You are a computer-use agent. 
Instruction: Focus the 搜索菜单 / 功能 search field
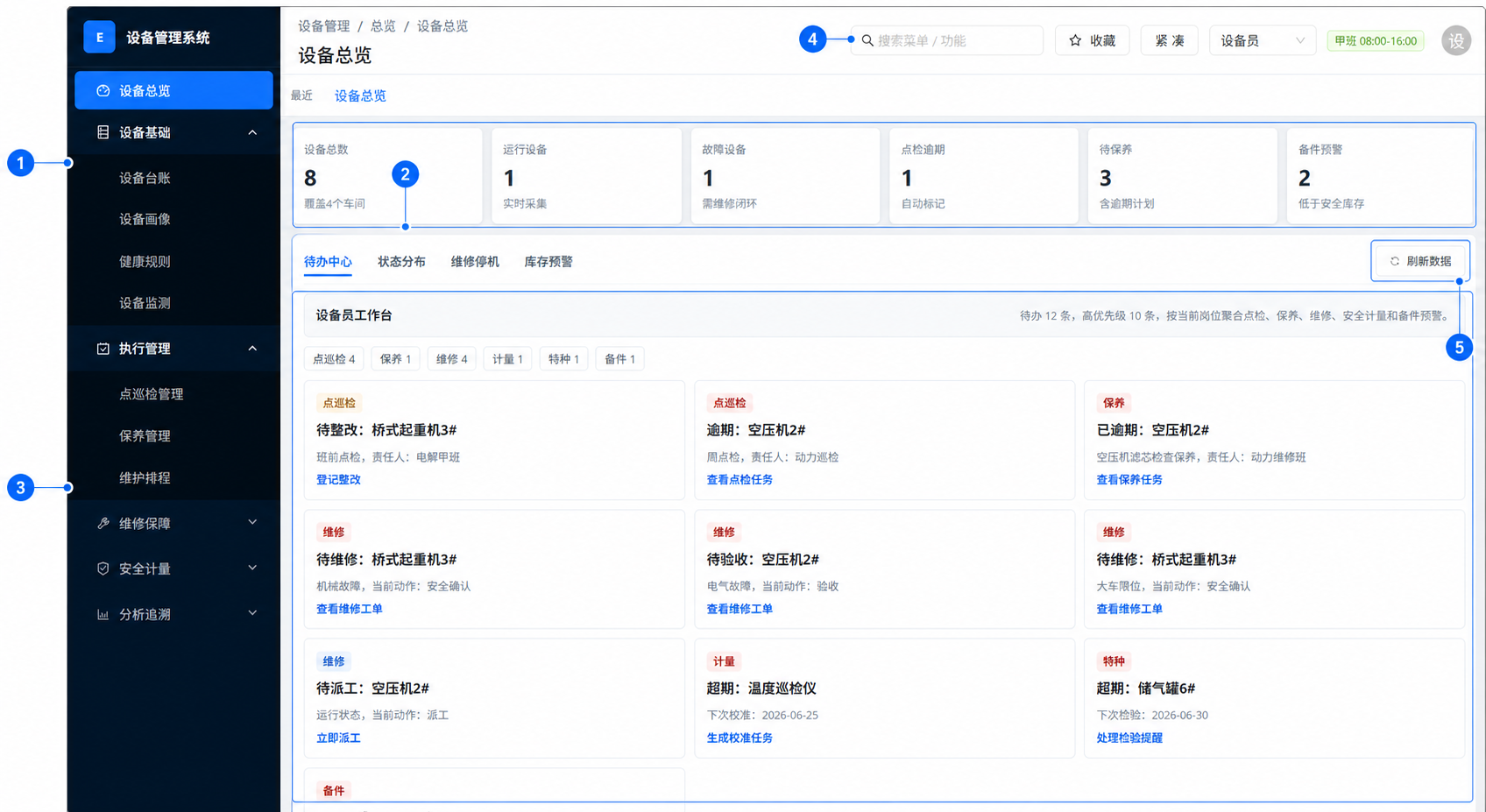946,40
